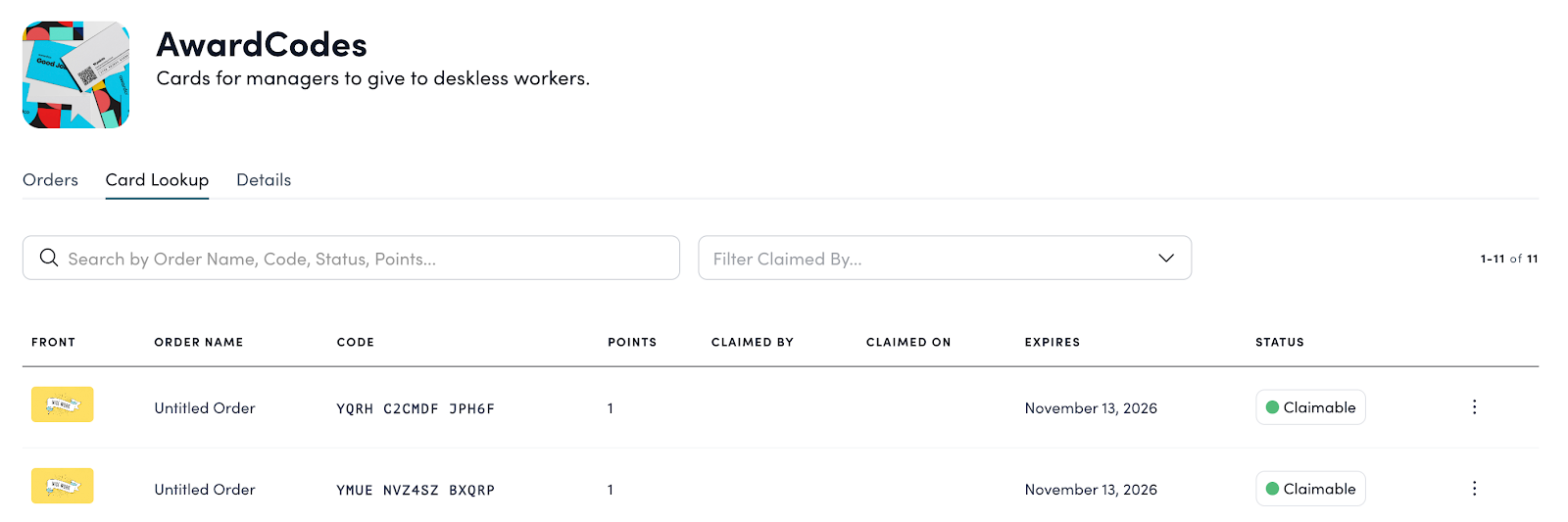Screen dimensions: 1568x522
Task: Click the magnifying glass search icon
Action: pyautogui.click(x=48, y=258)
